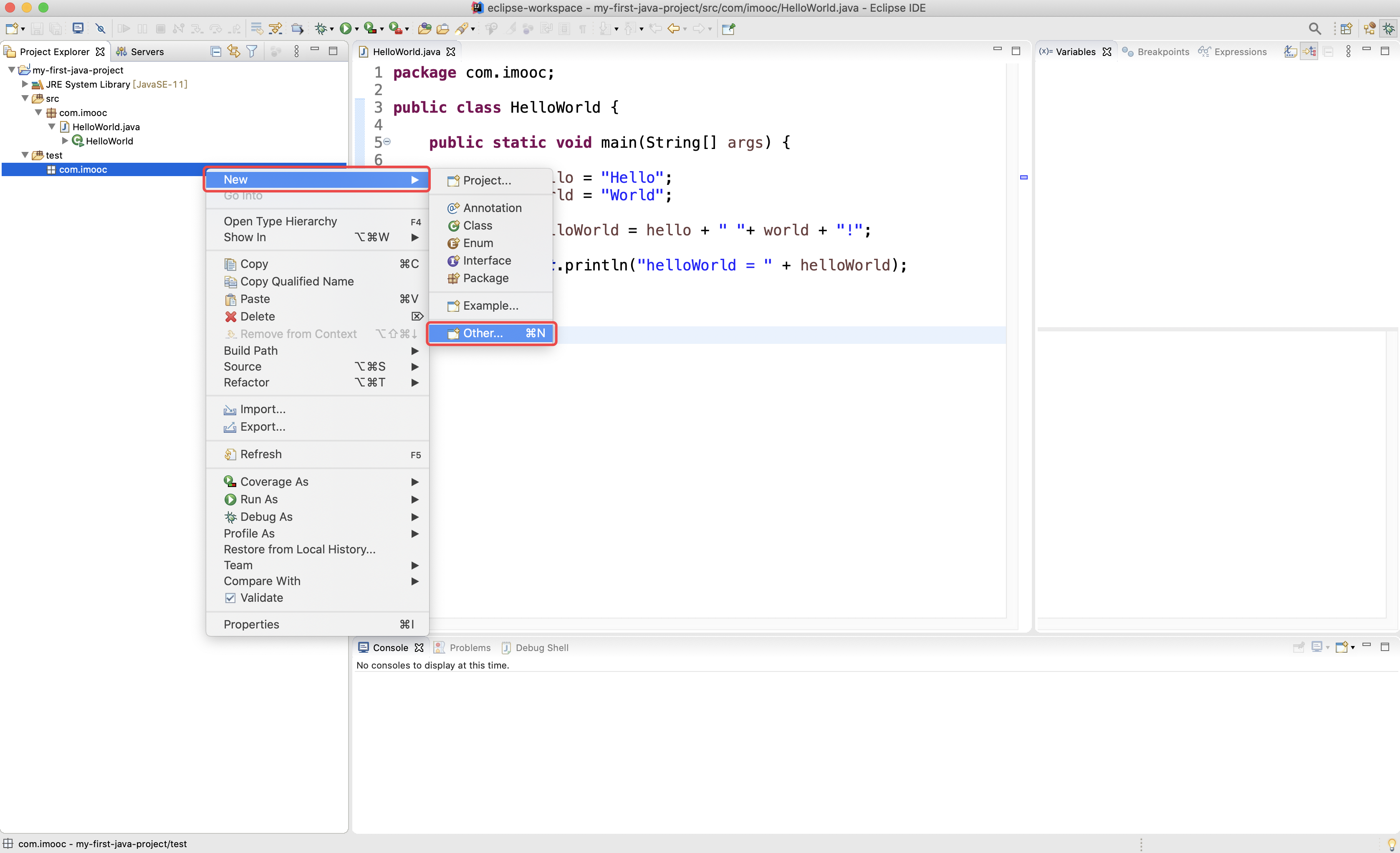The width and height of the screenshot is (1400, 853).
Task: Go back with the yellow left arrow
Action: pyautogui.click(x=673, y=28)
